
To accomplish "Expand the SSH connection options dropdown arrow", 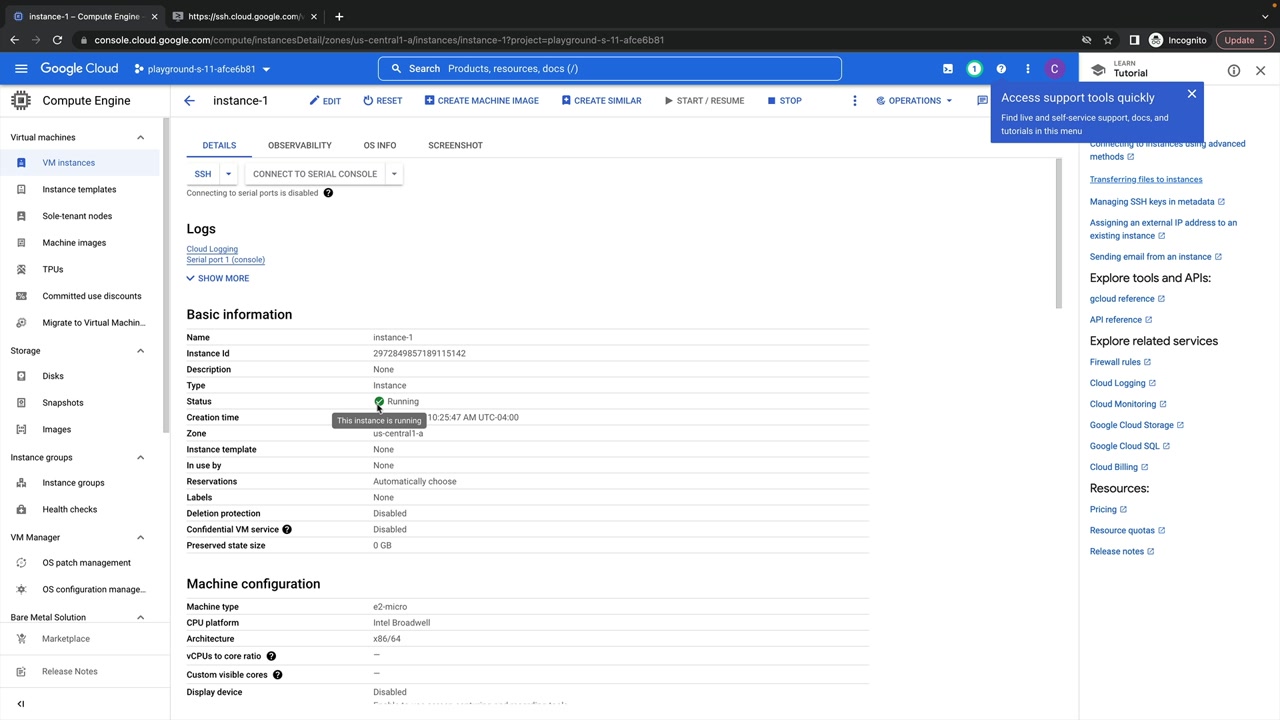I will pos(228,174).
